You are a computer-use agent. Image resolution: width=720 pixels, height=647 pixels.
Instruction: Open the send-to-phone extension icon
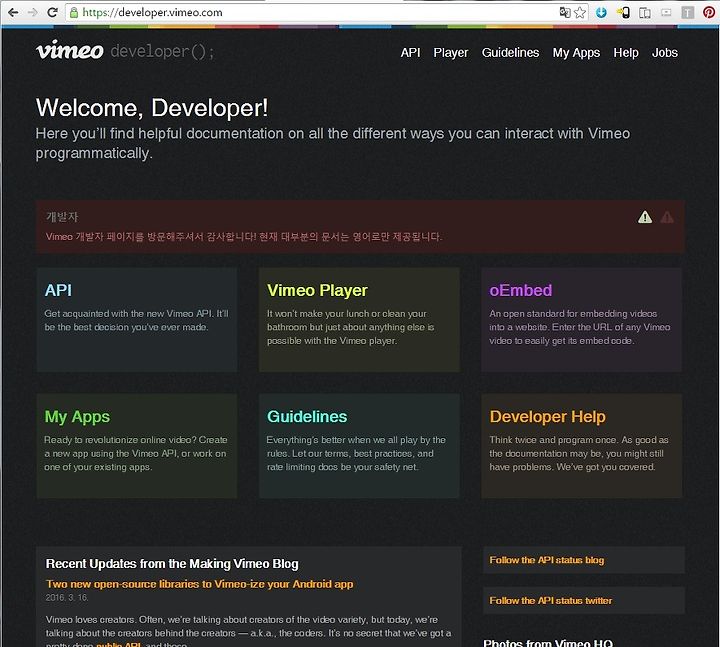pos(623,12)
